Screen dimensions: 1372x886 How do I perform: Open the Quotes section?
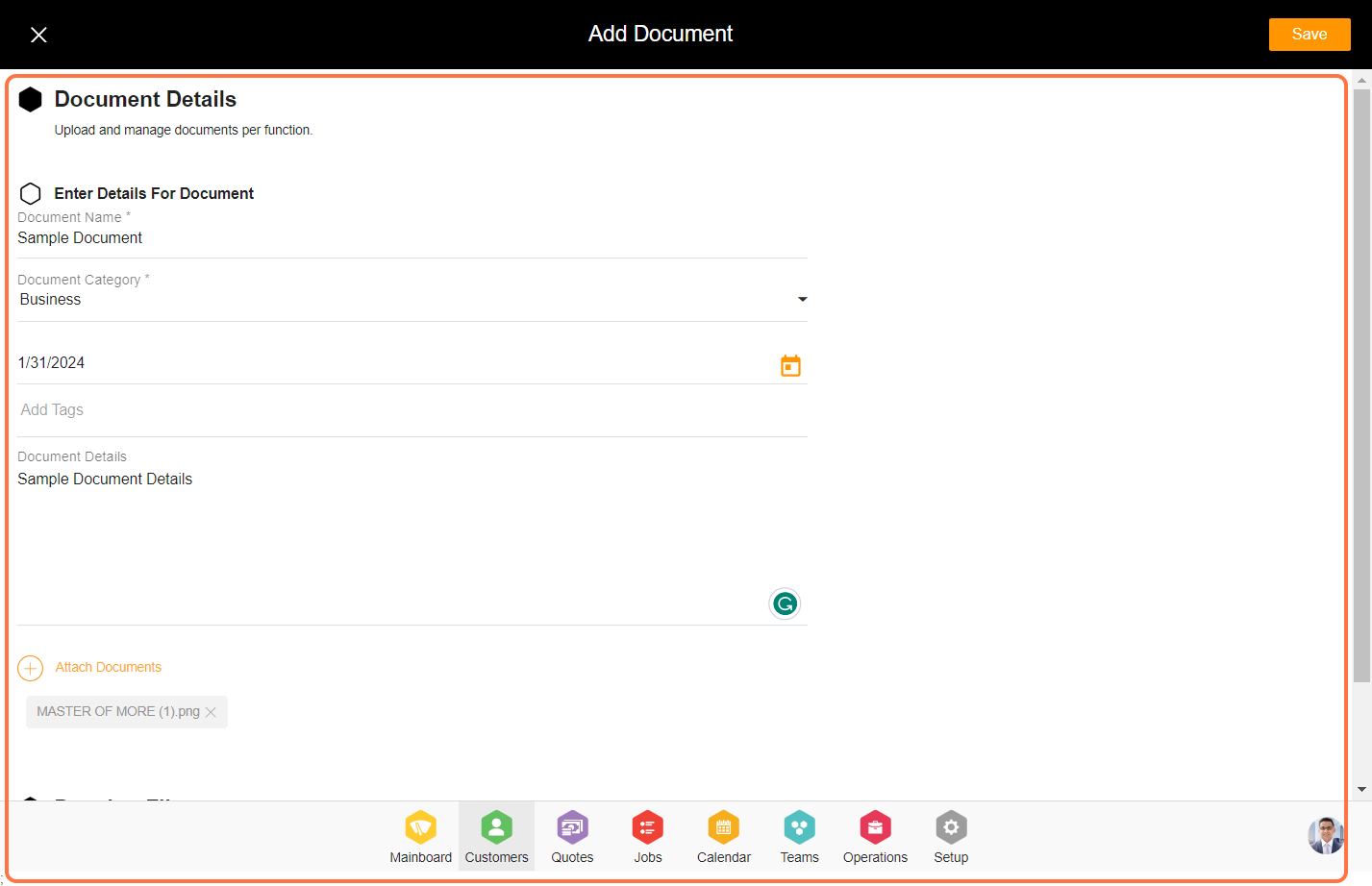(572, 837)
